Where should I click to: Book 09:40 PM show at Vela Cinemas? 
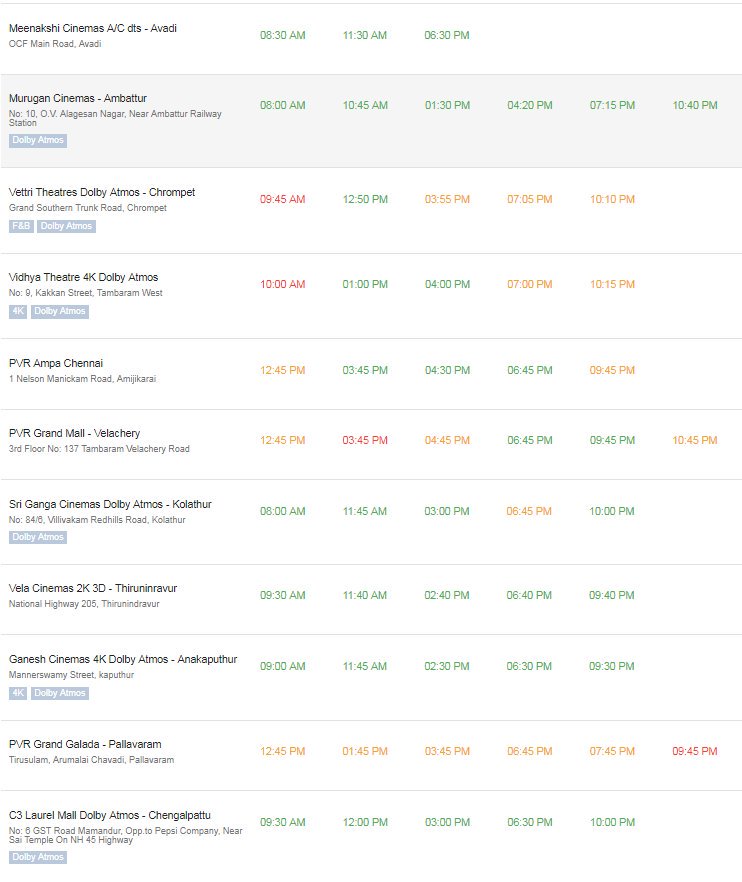click(x=611, y=595)
